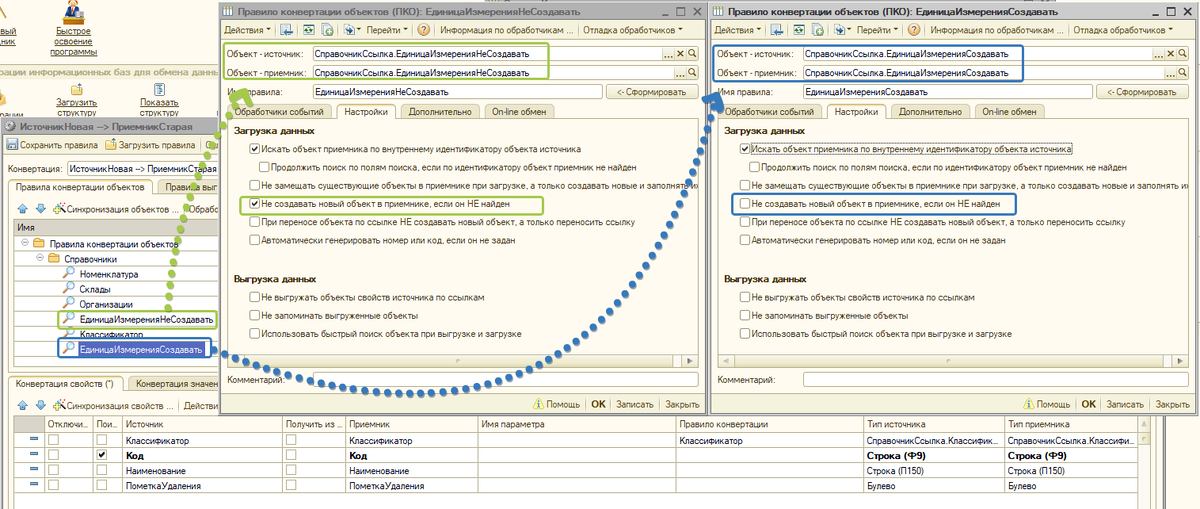Screen dimensions: 1200x509
Task: Click magnifier beside receiver СправочникСсылка.ЕдиницаИзмеренияНеСоздавать
Action: coord(692,73)
